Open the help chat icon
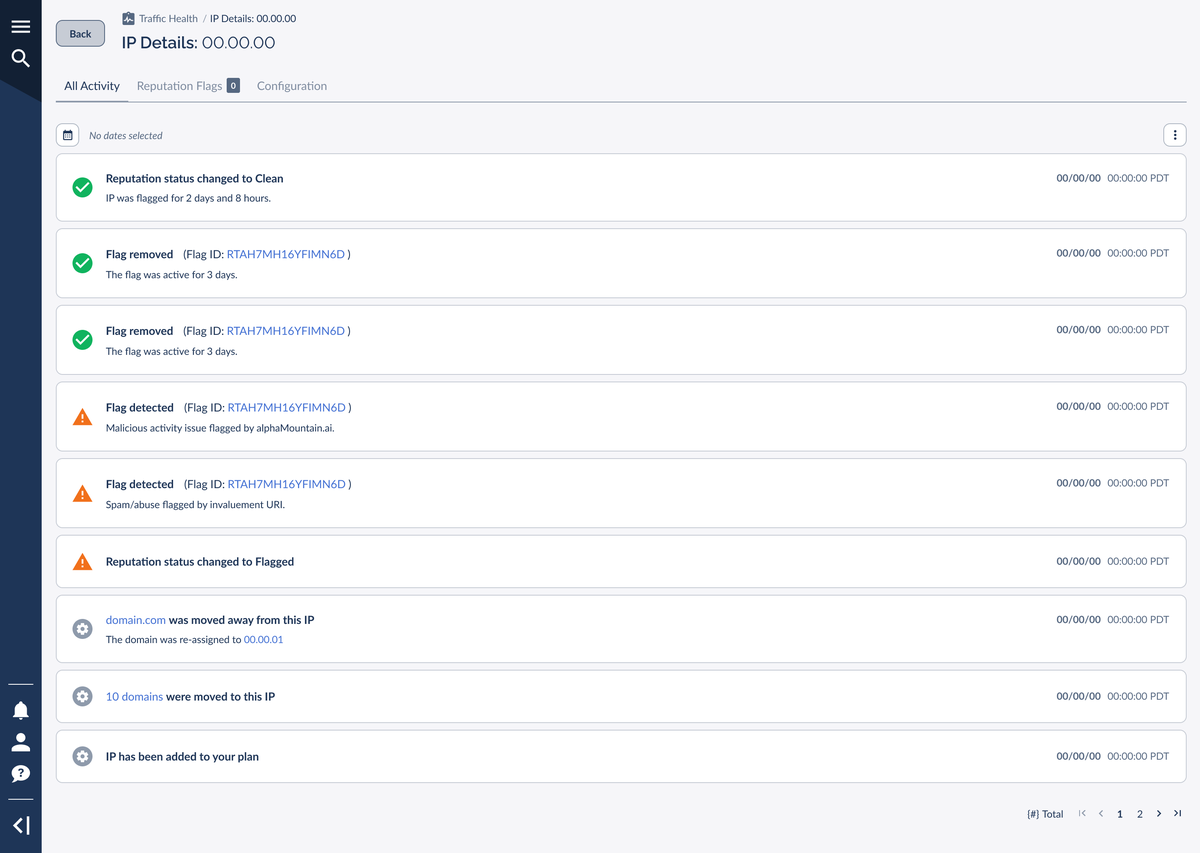This screenshot has height=853, width=1200. [x=20, y=773]
